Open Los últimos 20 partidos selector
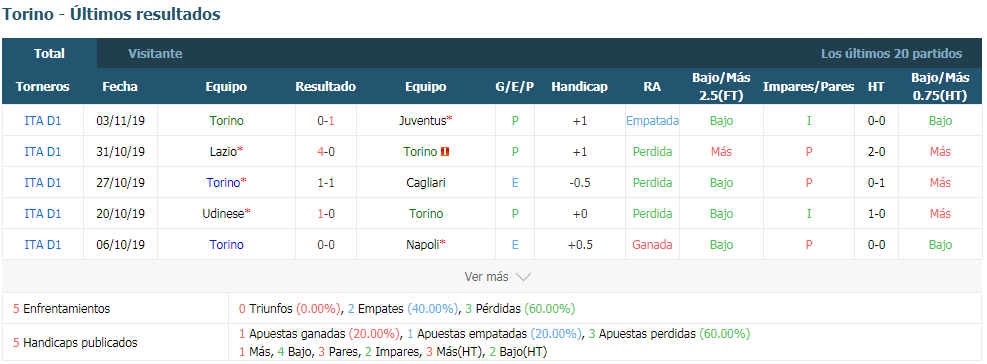 891,54
